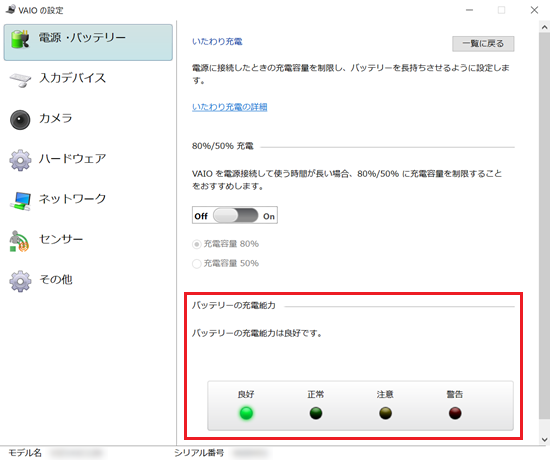
Task: Click the シリアル番号 label in status bar
Action: (199, 453)
